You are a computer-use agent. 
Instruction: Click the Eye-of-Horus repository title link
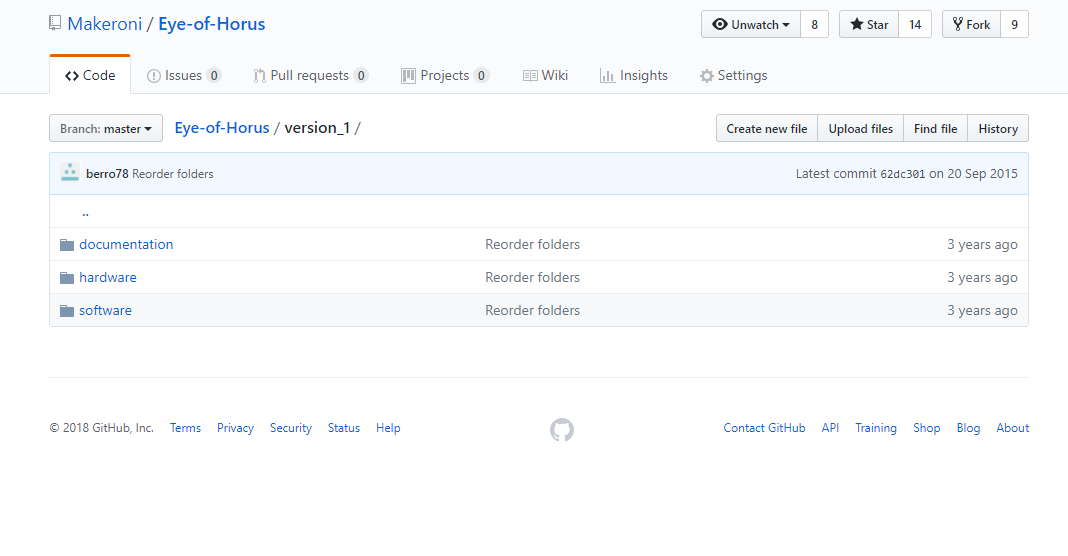[212, 24]
